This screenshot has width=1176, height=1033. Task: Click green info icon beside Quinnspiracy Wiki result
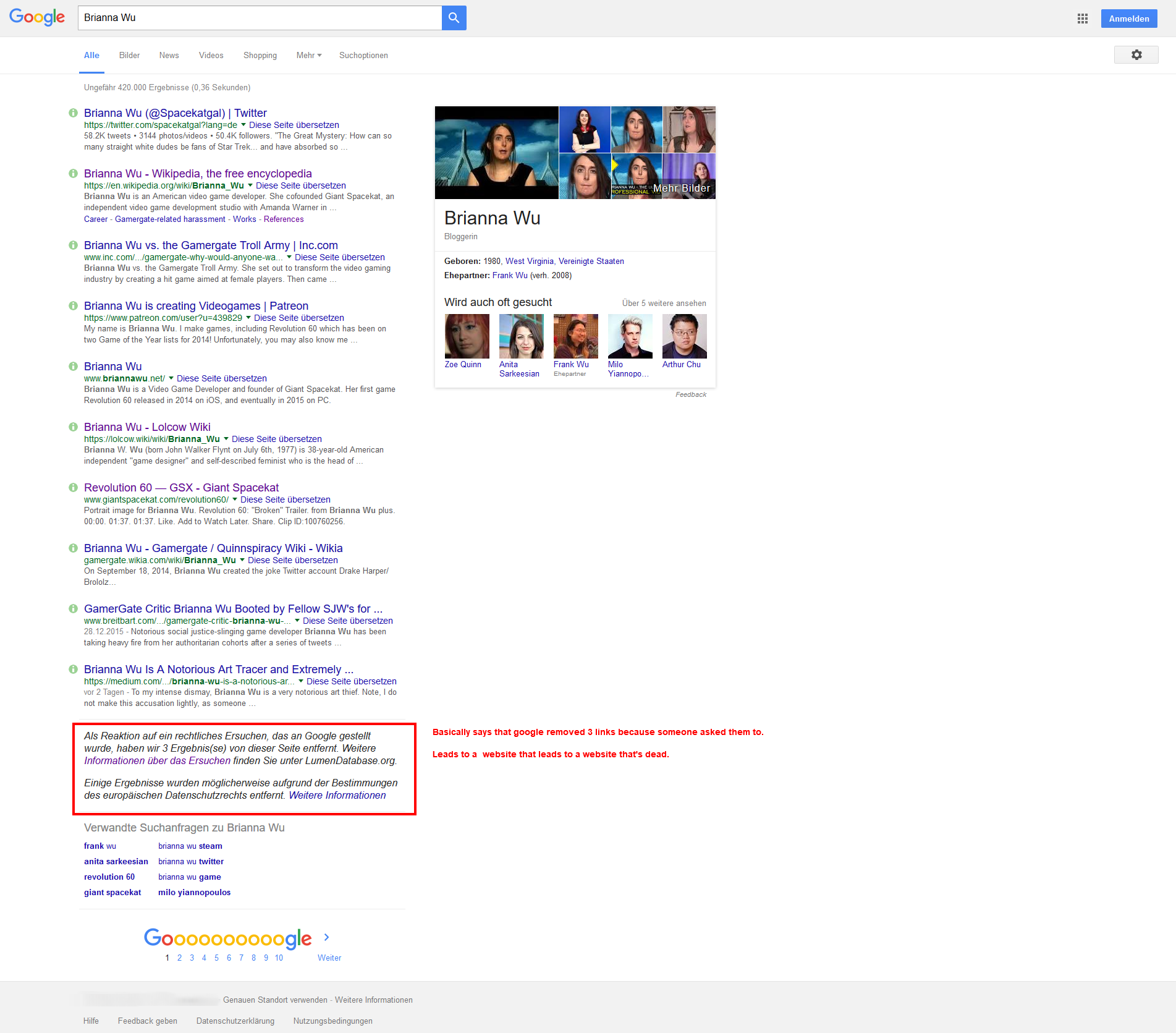73,548
